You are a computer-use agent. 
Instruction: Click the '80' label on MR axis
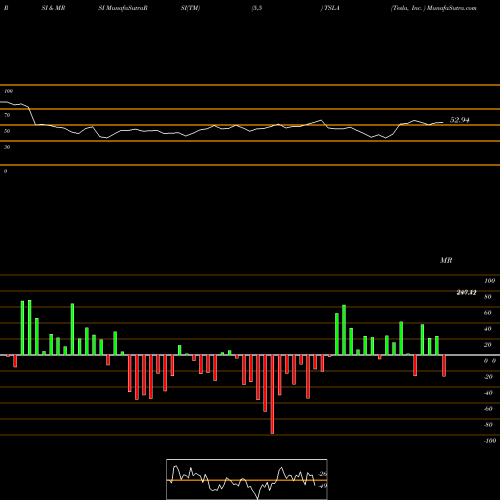(488, 297)
